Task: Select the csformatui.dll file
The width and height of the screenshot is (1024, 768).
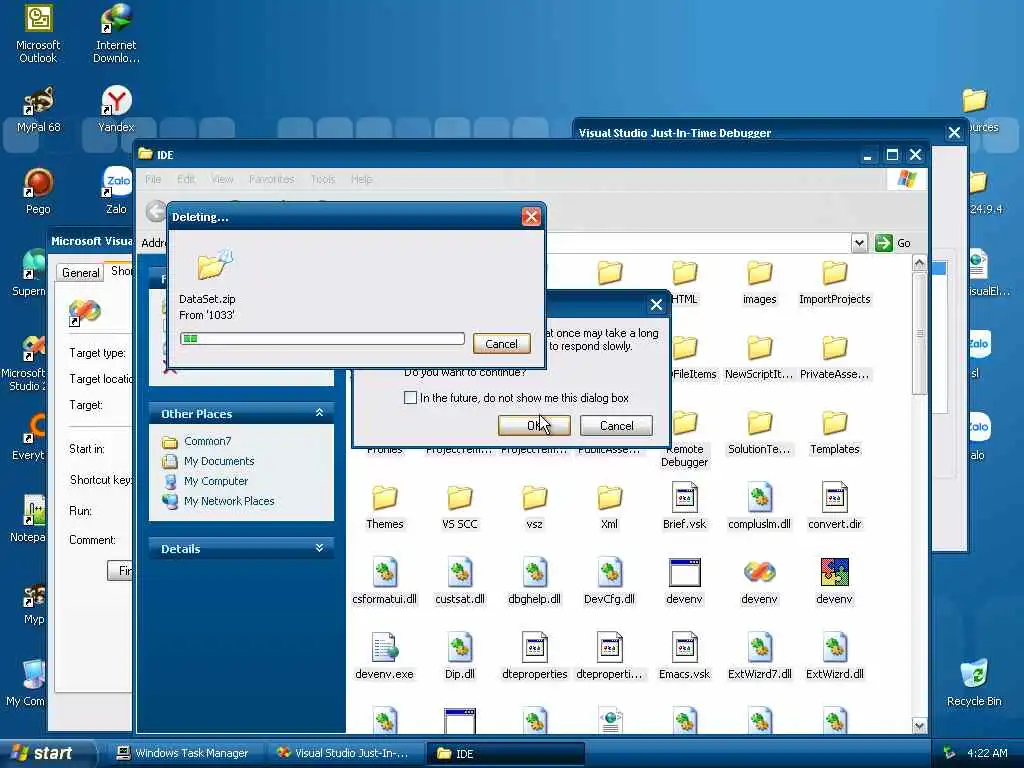Action: tap(385, 581)
